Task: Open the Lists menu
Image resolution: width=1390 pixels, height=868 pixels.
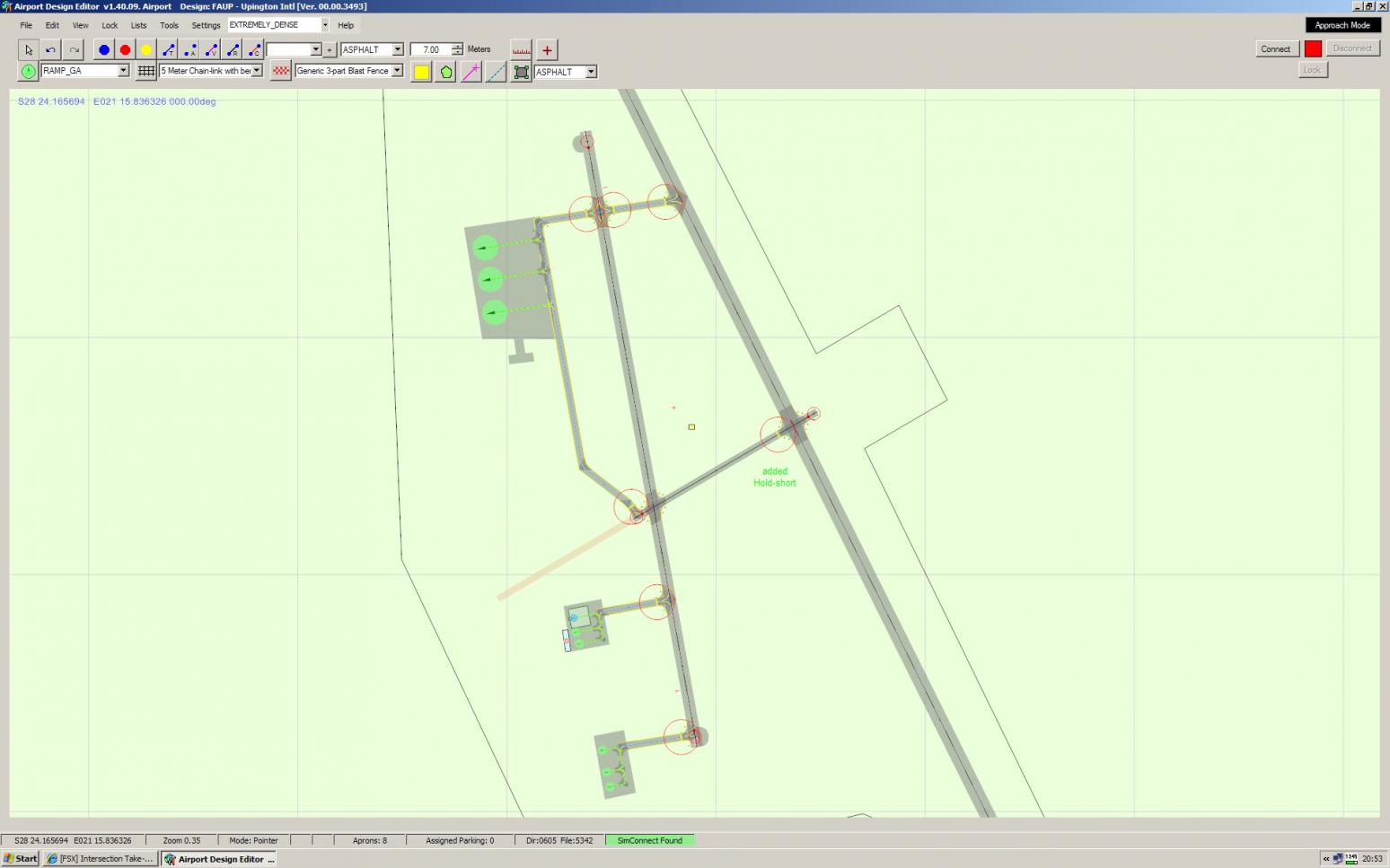Action: point(138,25)
